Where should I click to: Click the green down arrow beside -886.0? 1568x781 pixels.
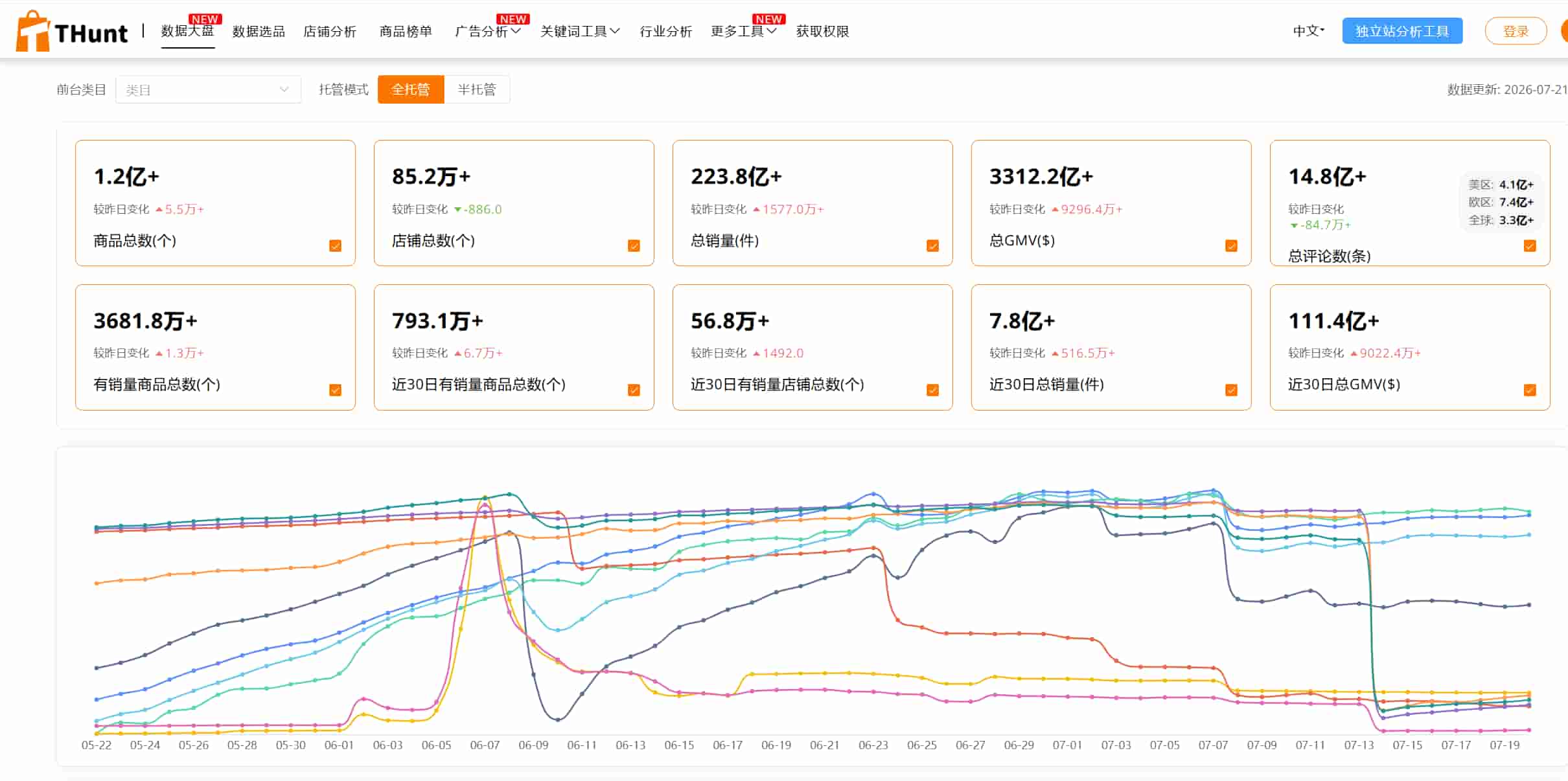[x=457, y=210]
